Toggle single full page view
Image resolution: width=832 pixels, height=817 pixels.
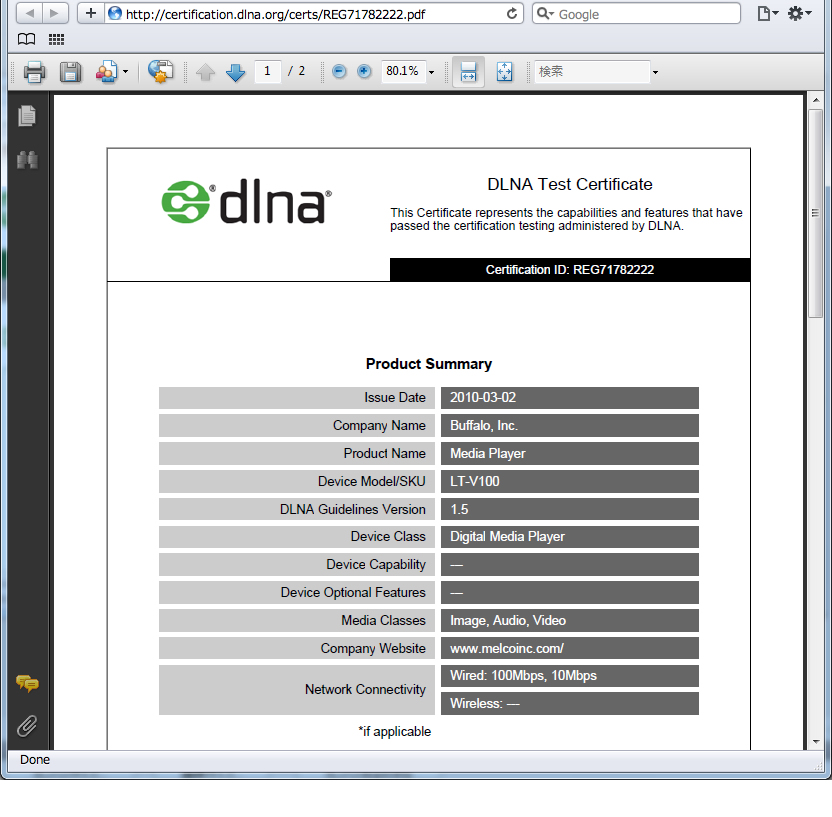(x=504, y=72)
